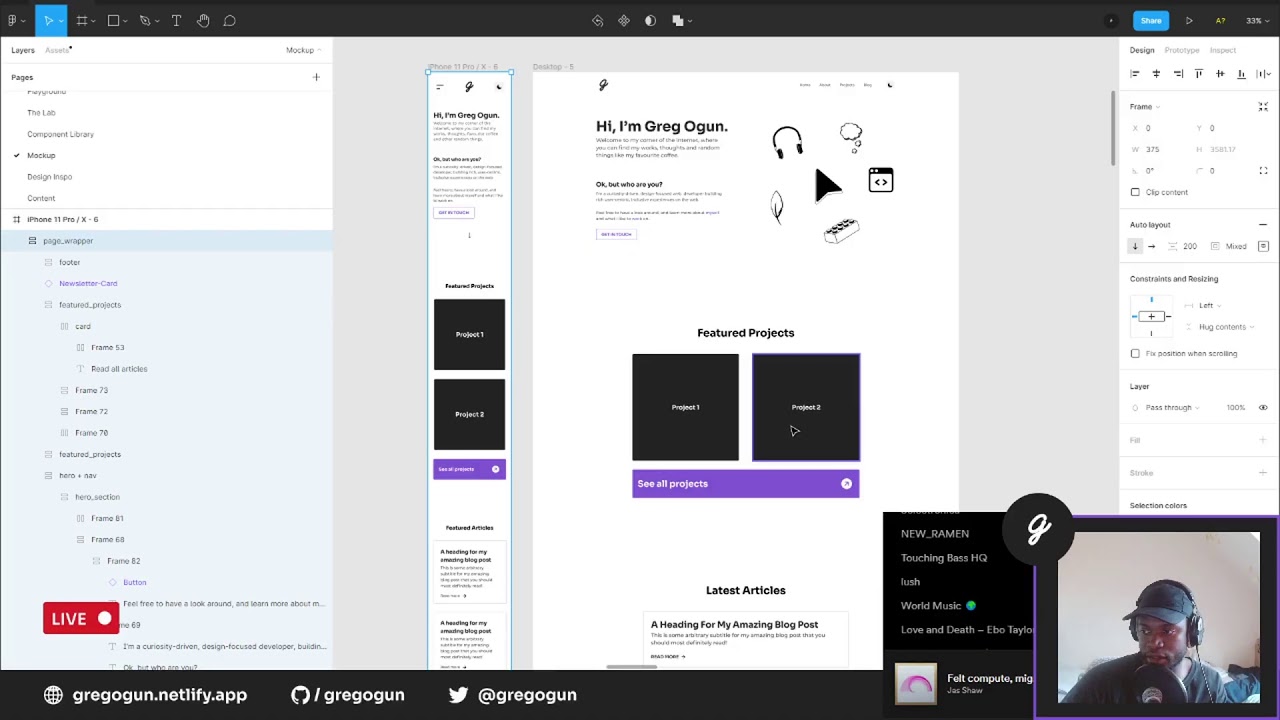Add a Fill with plus icon

coord(1263,440)
